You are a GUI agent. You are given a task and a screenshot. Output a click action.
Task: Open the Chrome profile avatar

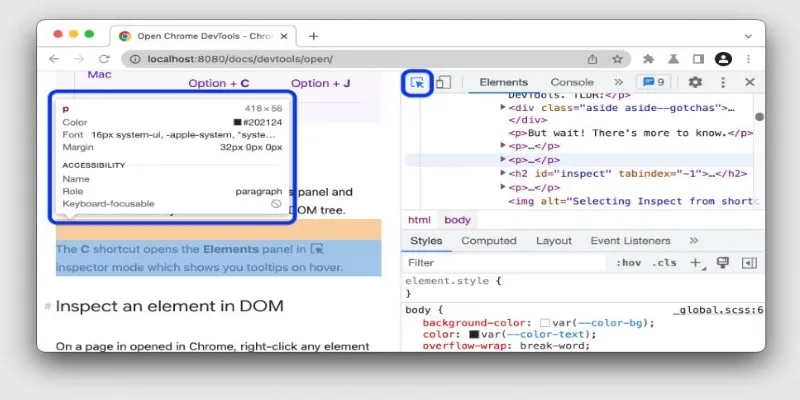(x=723, y=59)
